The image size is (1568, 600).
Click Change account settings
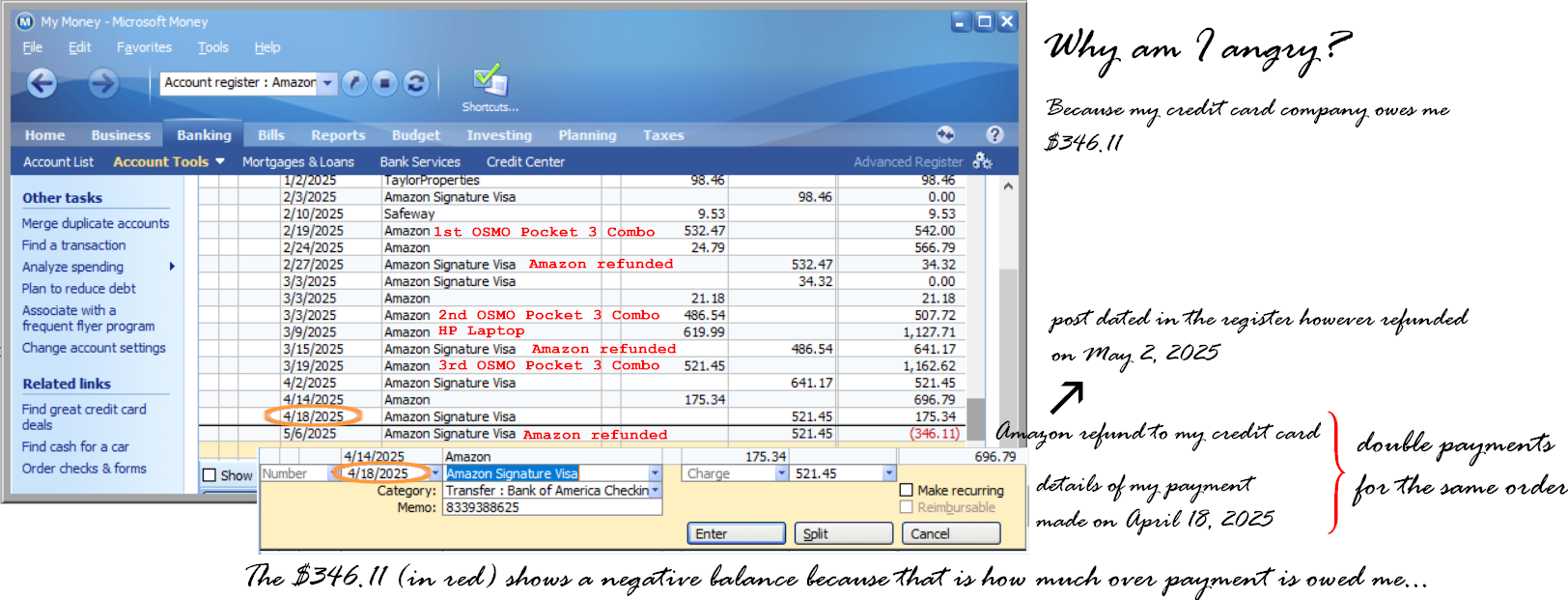tap(94, 348)
